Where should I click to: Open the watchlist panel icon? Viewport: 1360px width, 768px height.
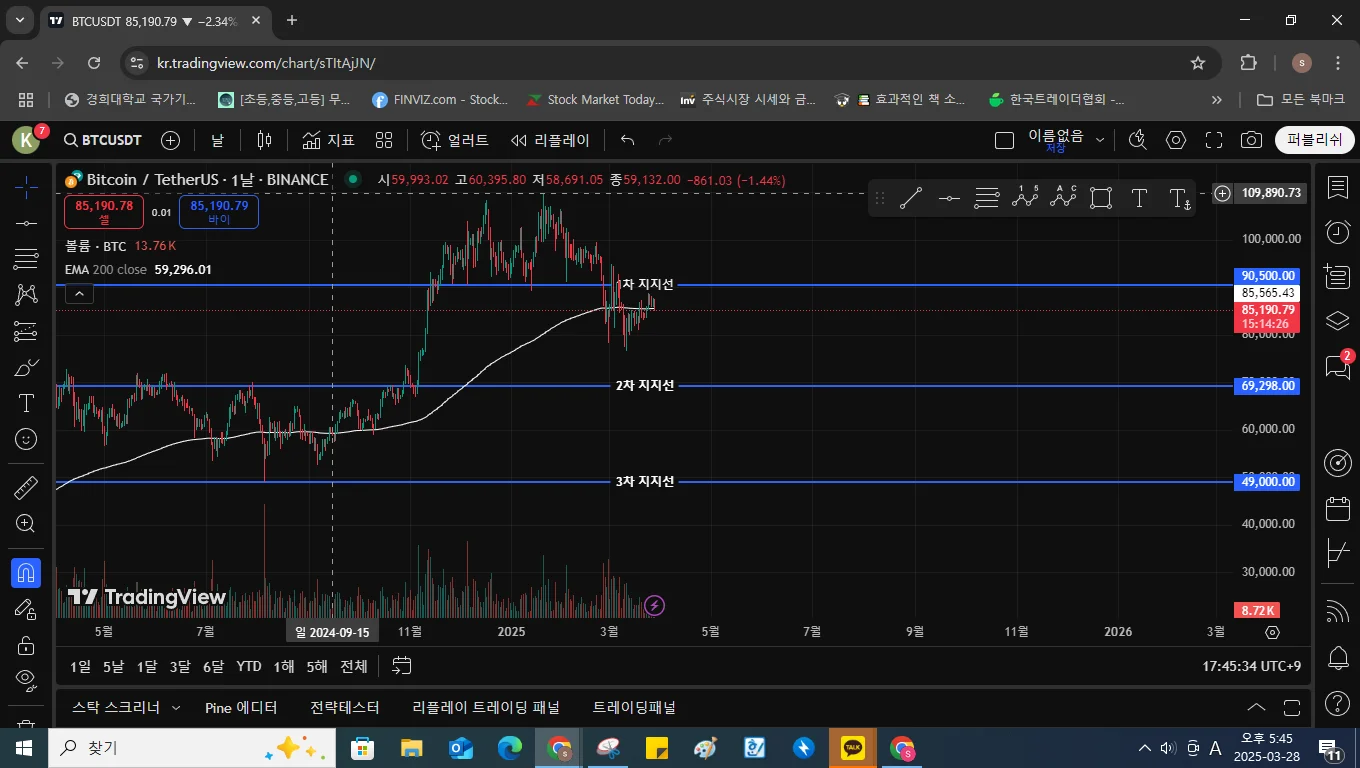pos(1337,187)
